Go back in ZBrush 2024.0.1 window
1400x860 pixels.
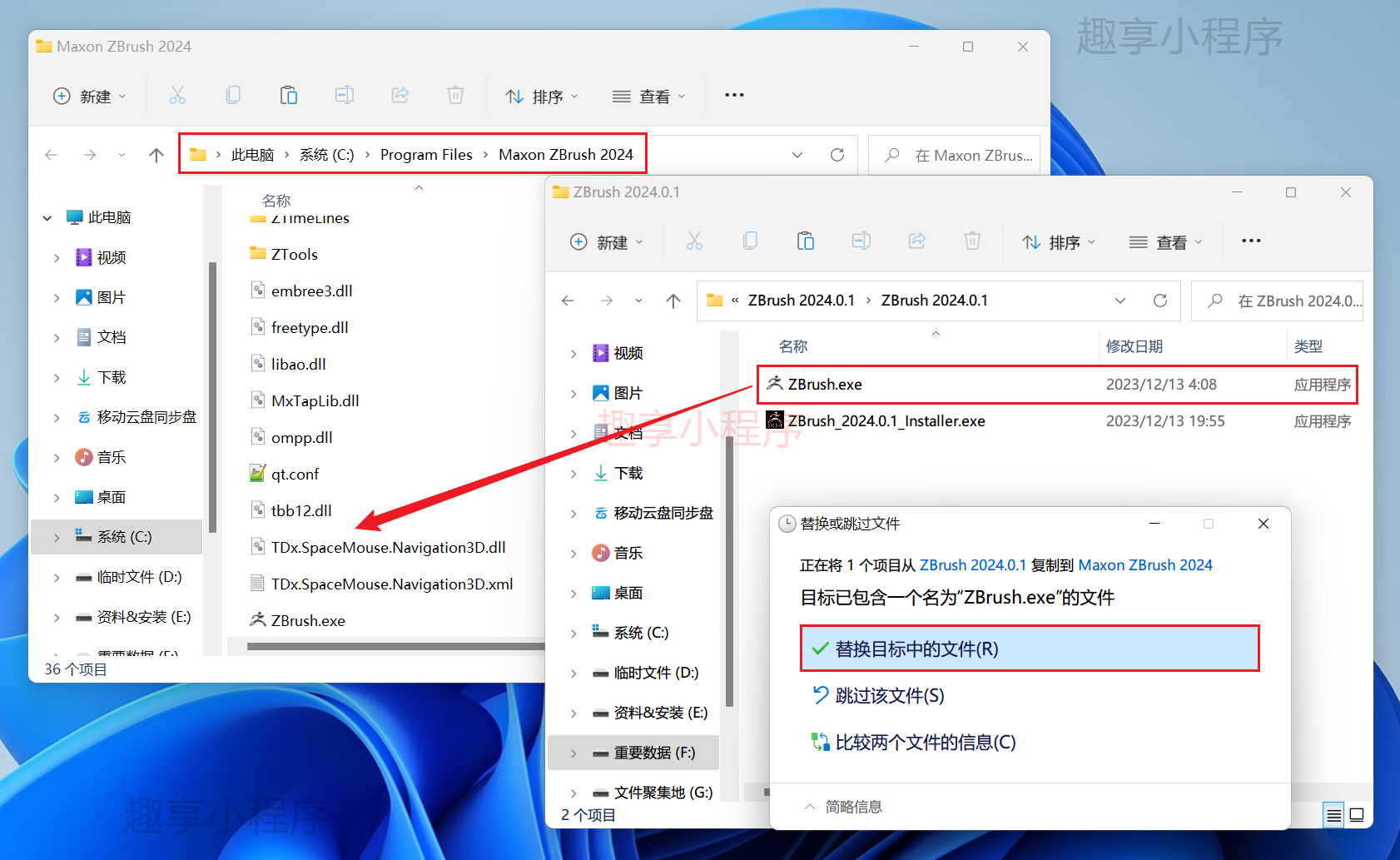[568, 301]
